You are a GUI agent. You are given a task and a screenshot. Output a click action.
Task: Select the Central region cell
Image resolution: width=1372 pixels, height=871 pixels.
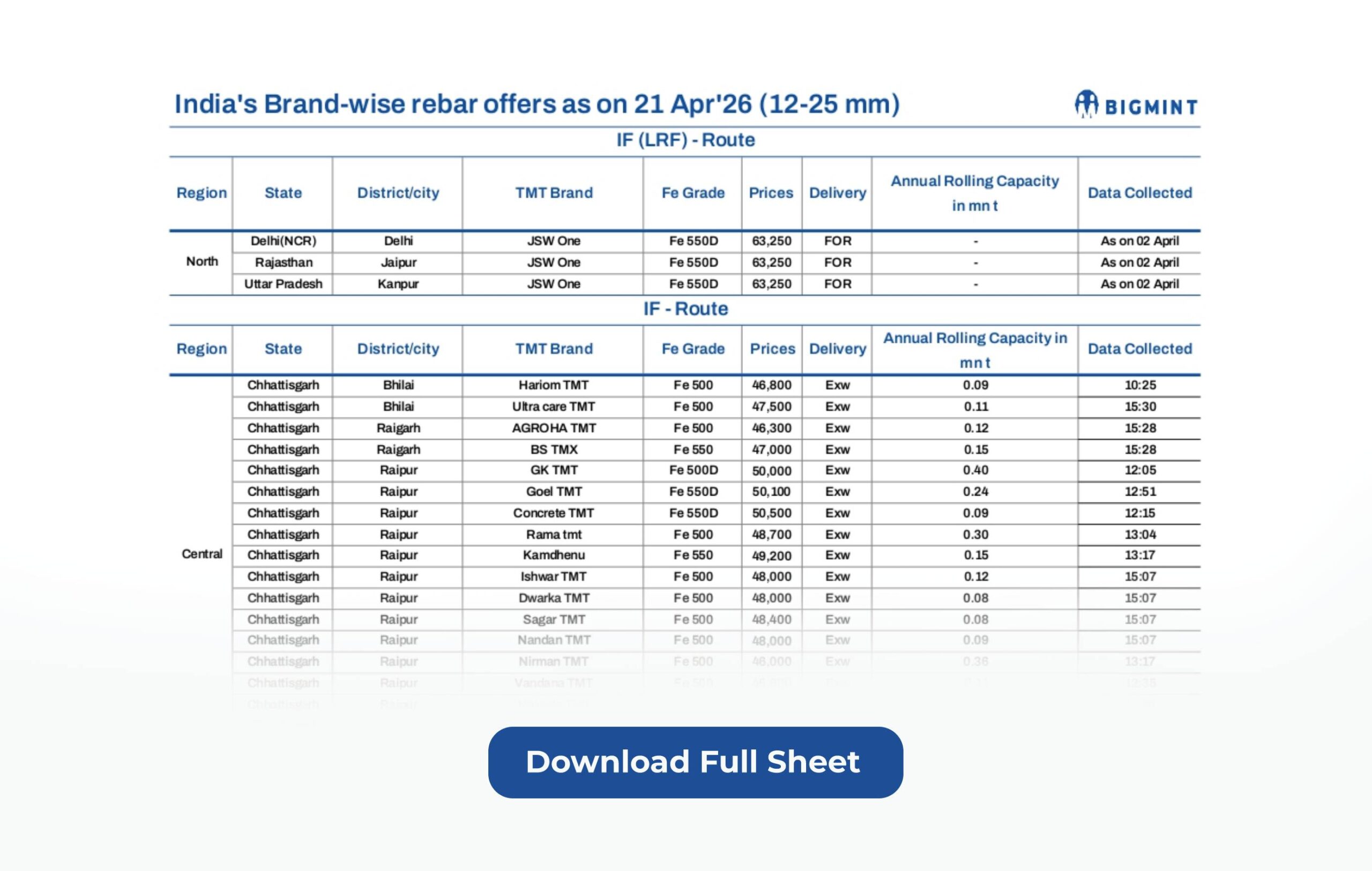tap(202, 554)
